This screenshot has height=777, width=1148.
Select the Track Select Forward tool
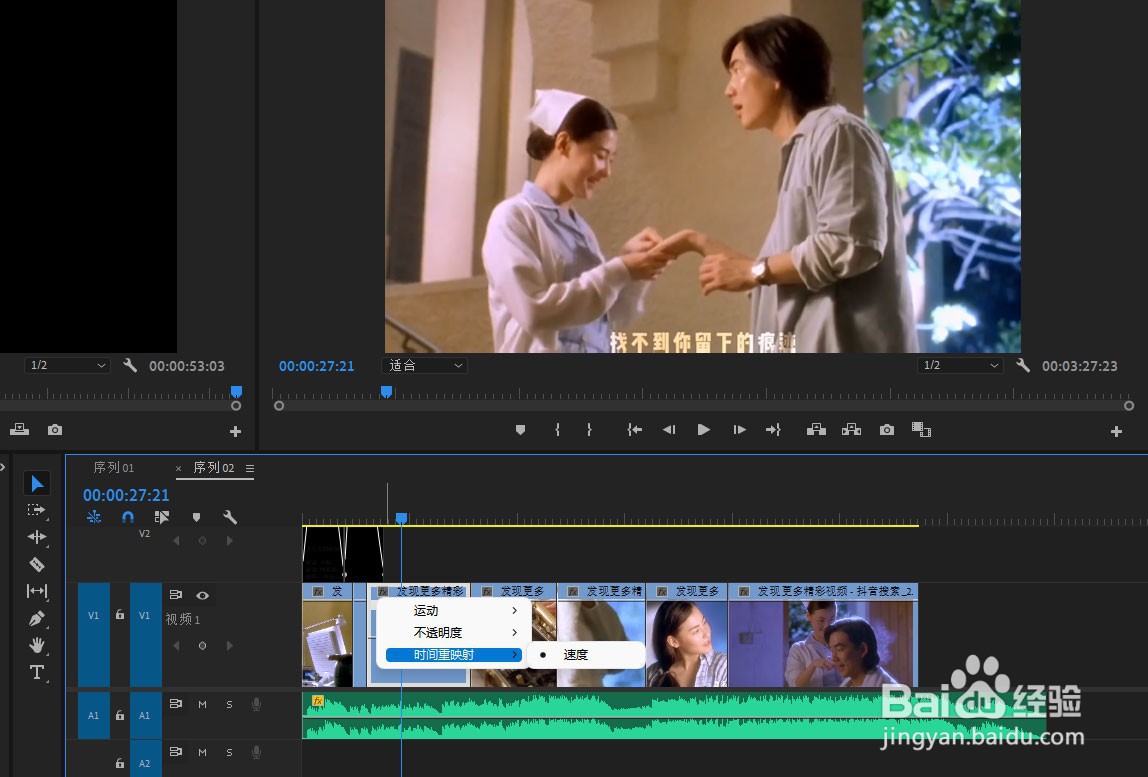tap(36, 510)
